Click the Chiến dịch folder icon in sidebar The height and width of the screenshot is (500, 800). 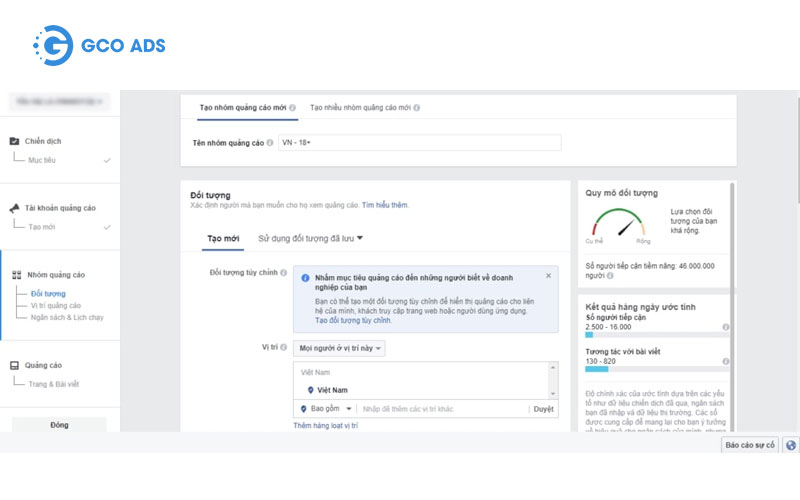click(15, 142)
